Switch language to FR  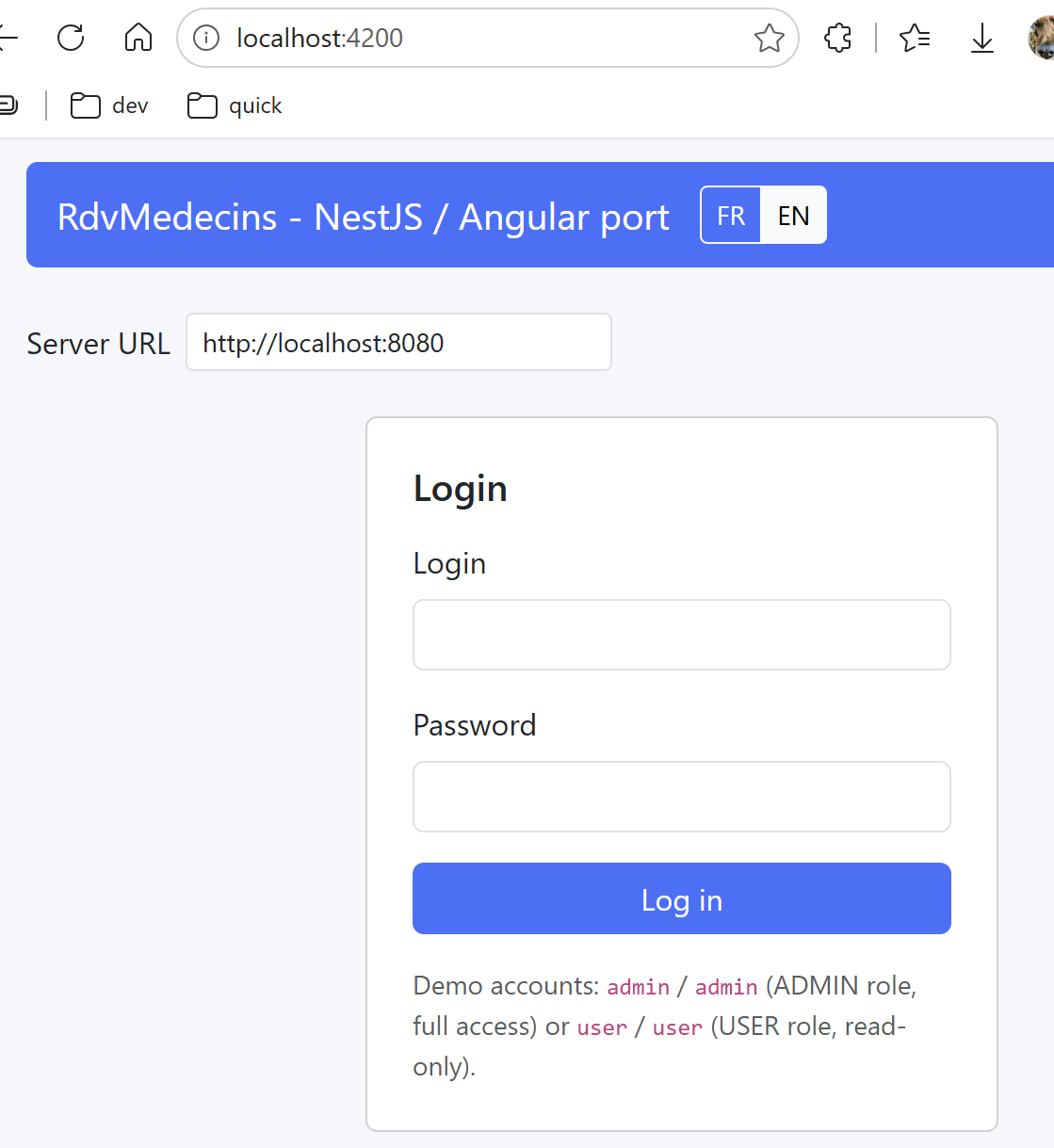point(731,216)
